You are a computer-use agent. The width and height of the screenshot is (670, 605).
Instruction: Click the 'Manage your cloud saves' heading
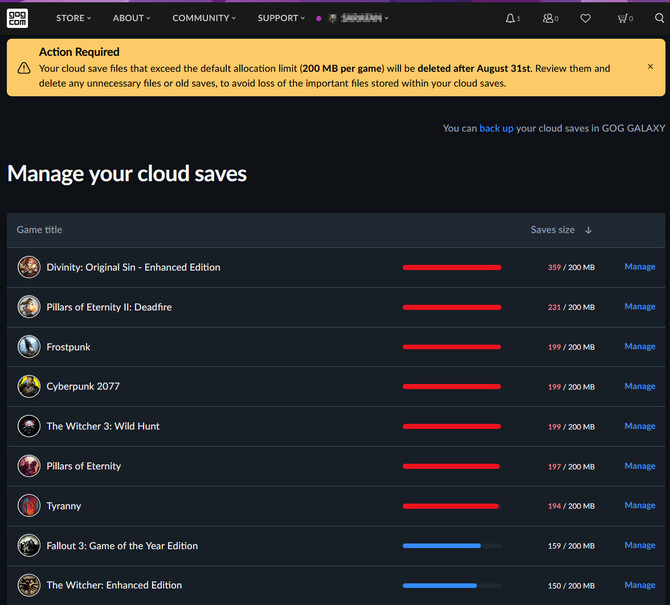[127, 174]
